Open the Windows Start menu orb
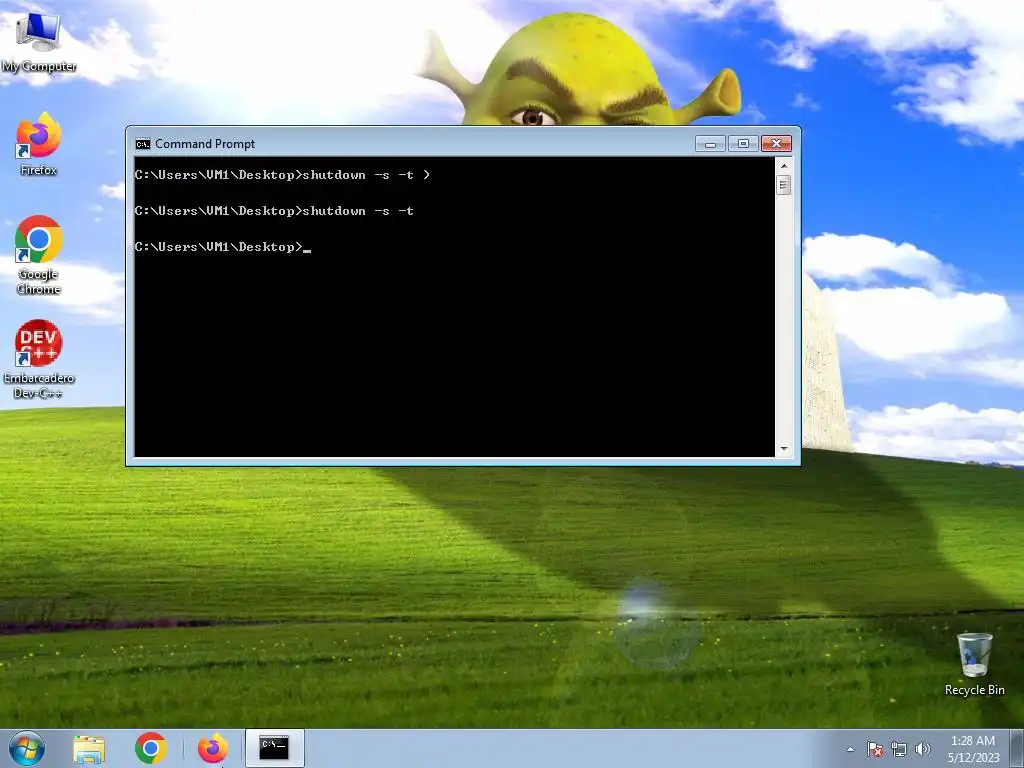 (x=27, y=748)
